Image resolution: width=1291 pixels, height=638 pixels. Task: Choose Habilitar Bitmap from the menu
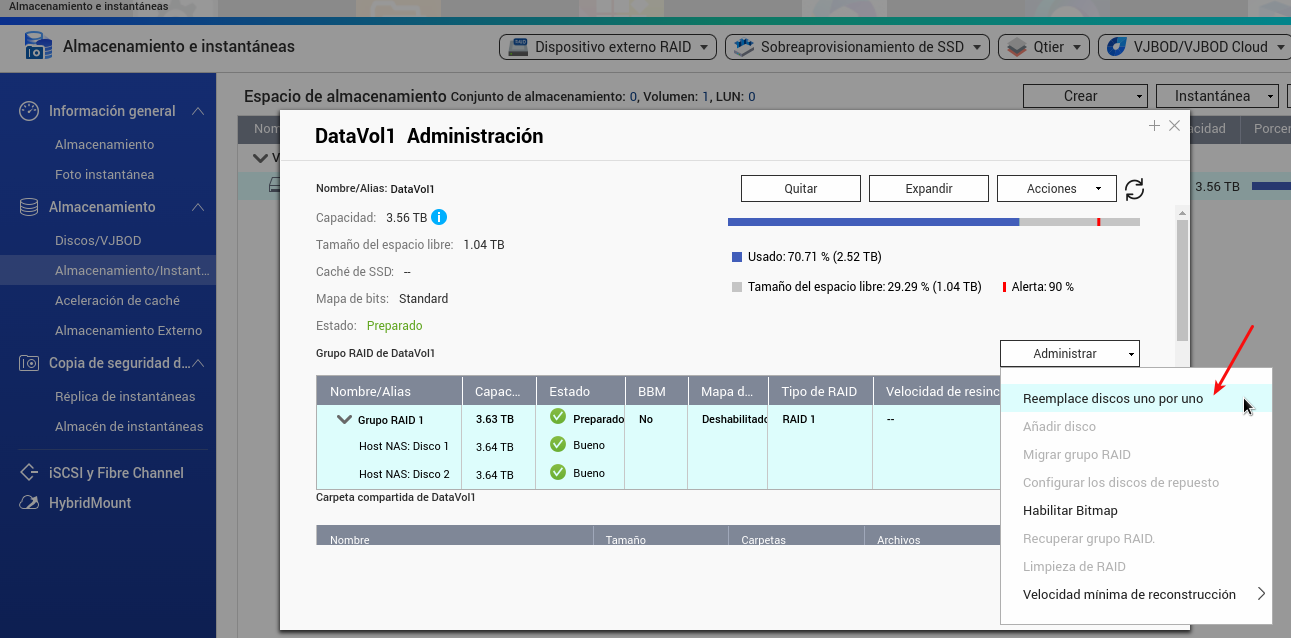1070,510
